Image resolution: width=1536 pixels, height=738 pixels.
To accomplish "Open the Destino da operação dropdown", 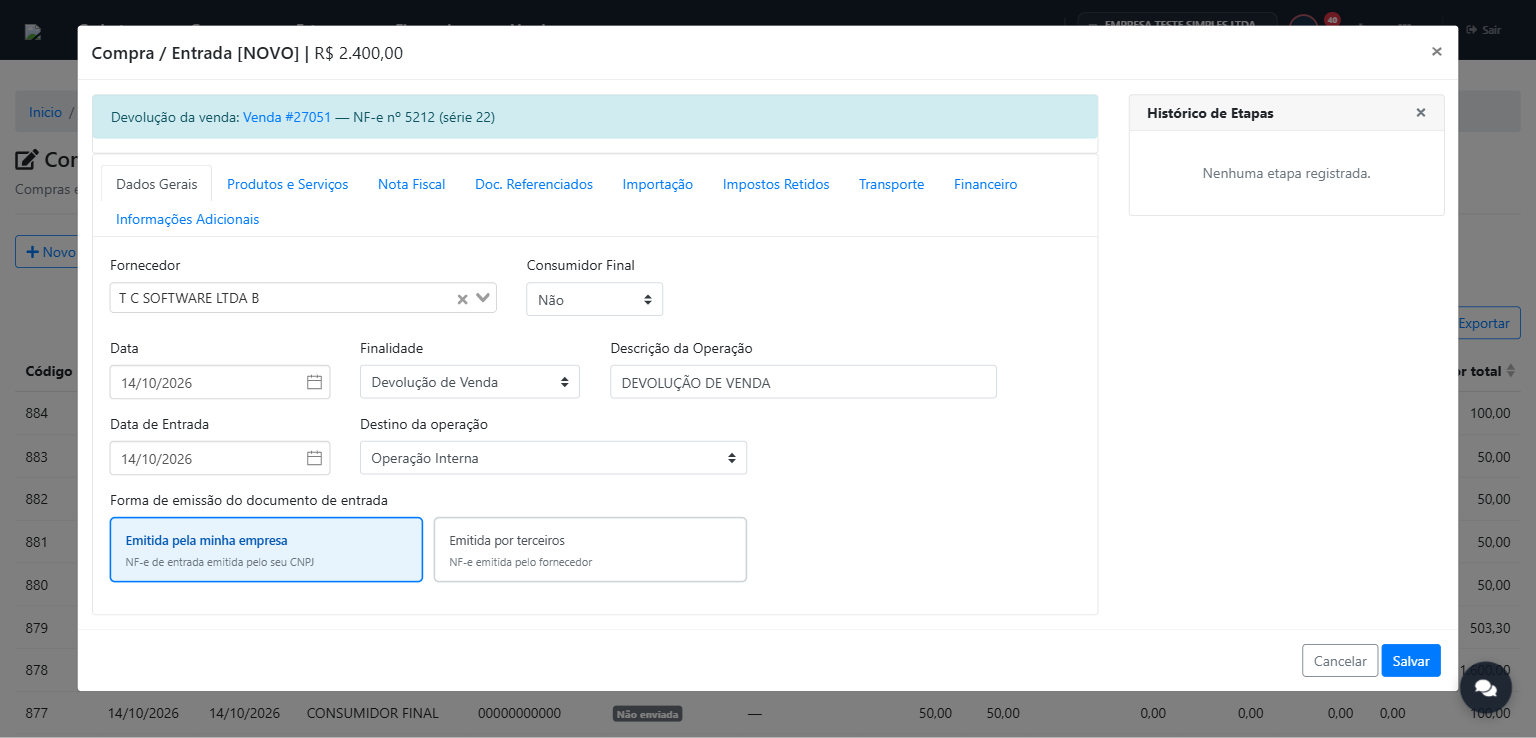I will 553,458.
